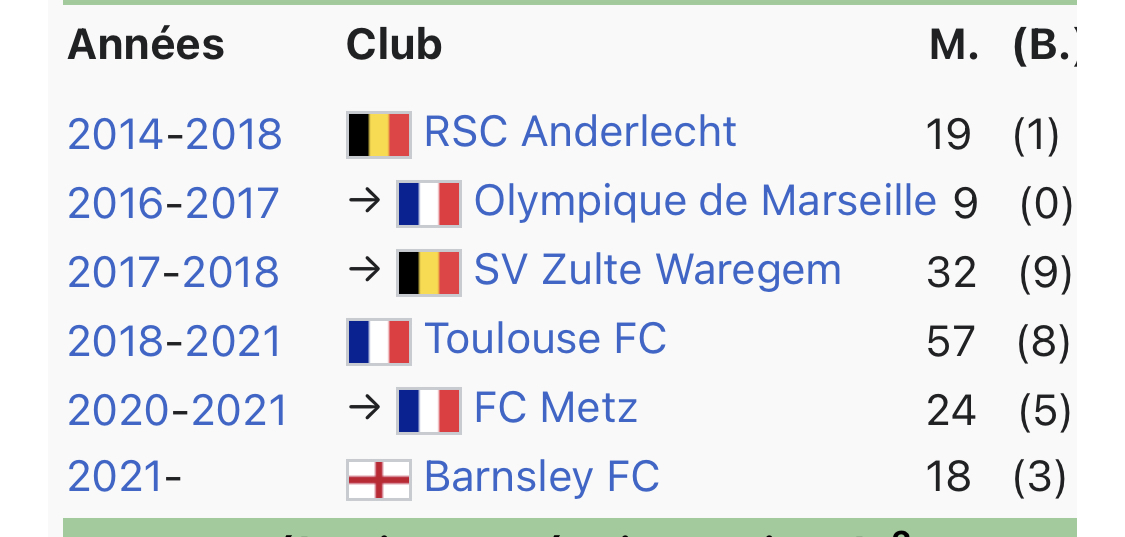The height and width of the screenshot is (537, 1125).
Task: Open the 2017-2018 years link
Action: pyautogui.click(x=173, y=272)
